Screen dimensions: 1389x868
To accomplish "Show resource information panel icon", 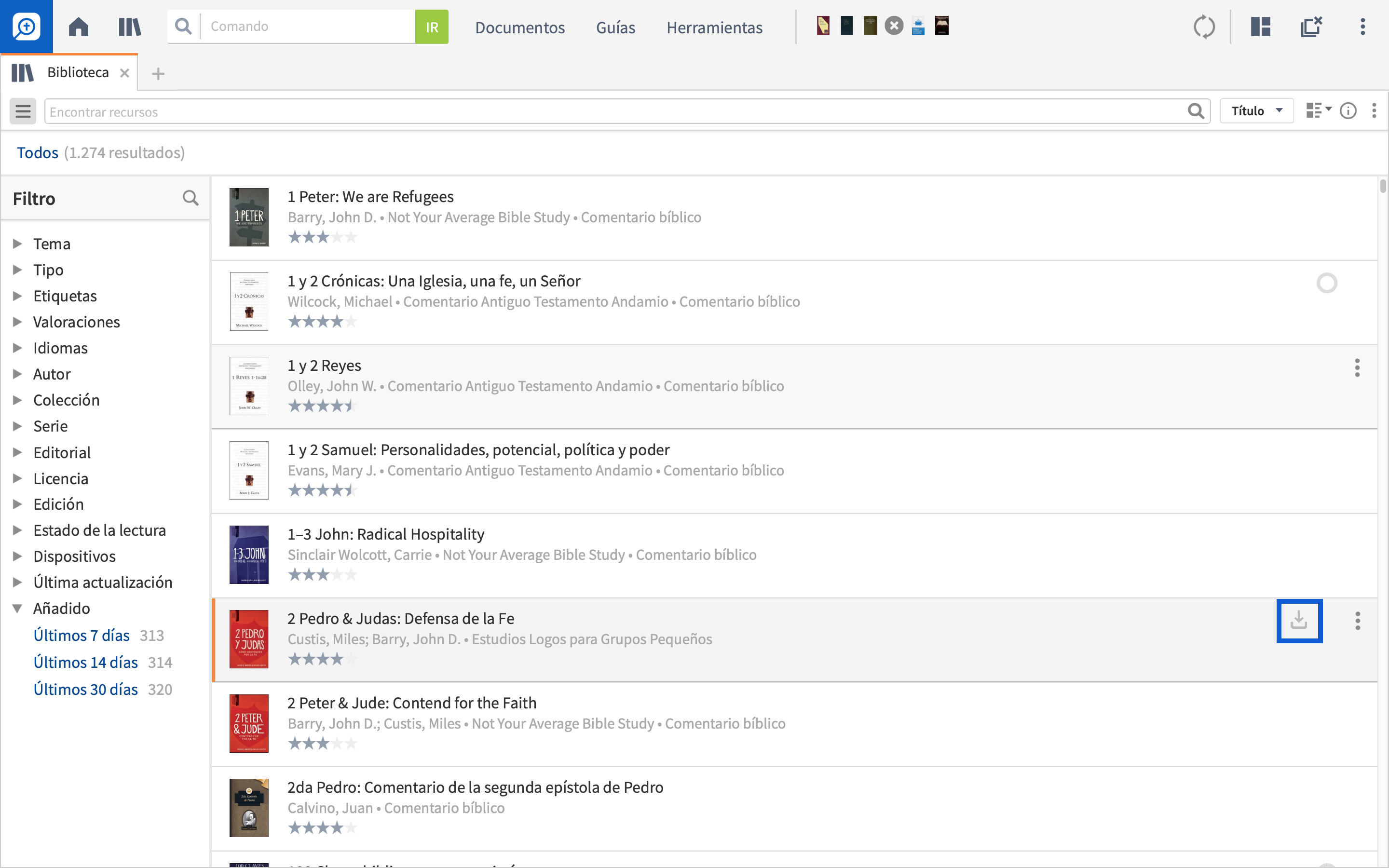I will point(1348,111).
